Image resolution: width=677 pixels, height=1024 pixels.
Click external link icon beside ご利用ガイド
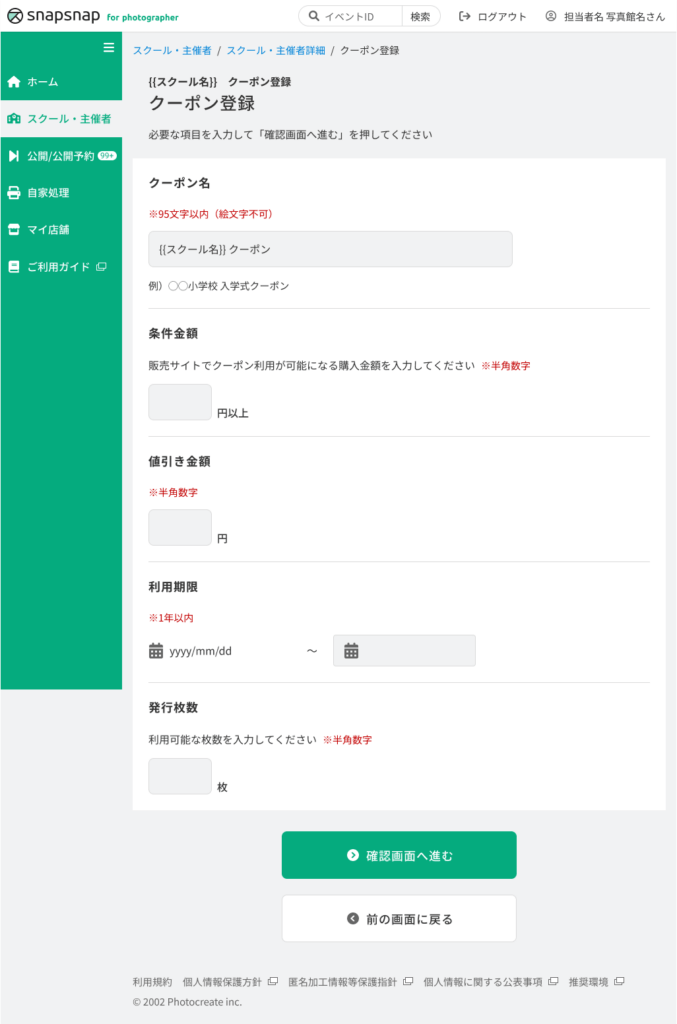click(101, 267)
